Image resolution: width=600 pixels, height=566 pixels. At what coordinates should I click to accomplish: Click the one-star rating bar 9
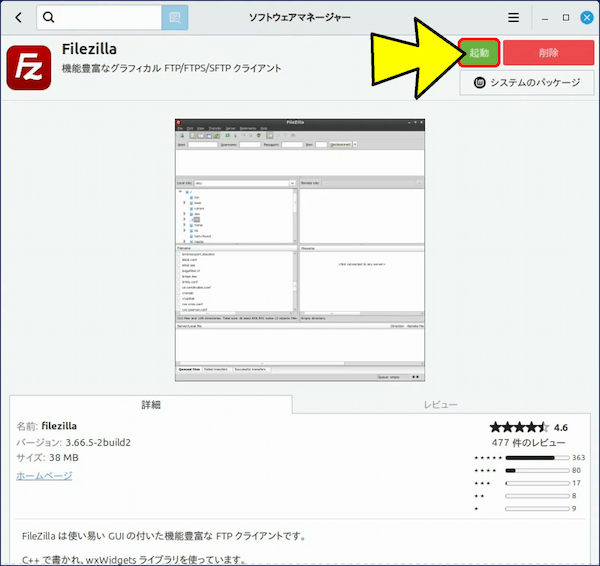click(537, 509)
